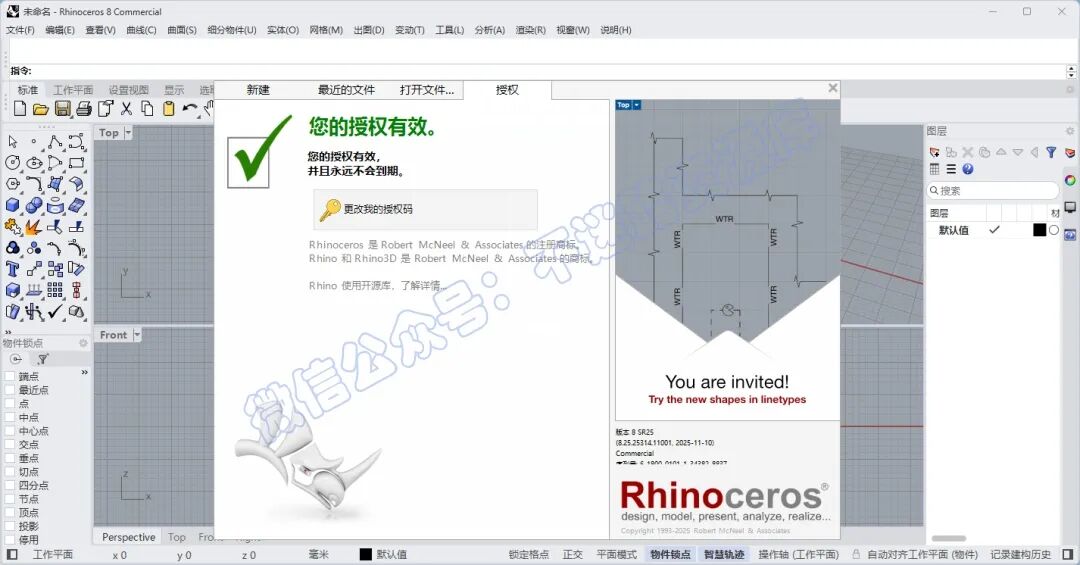Select the arrow pointer selection tool
The image size is (1080, 565).
[12, 142]
